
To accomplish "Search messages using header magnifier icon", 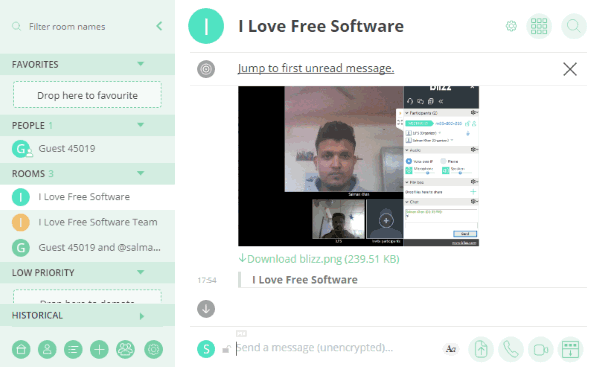I will [x=574, y=26].
